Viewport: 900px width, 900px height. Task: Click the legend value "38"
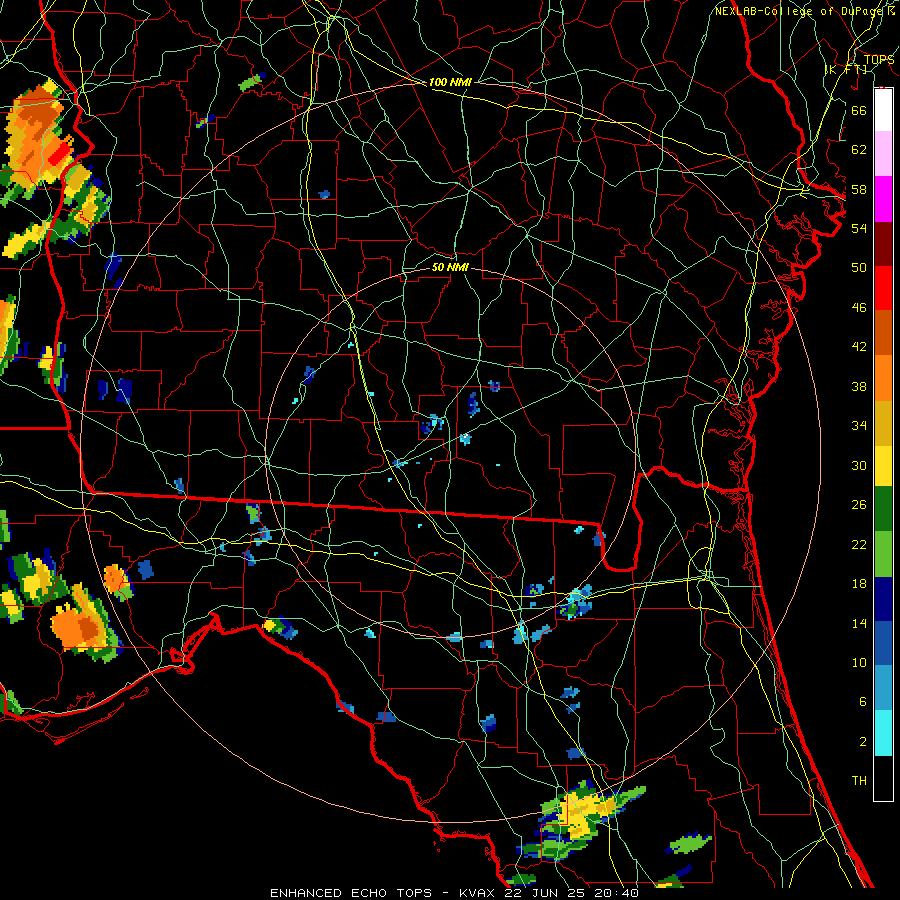pyautogui.click(x=859, y=387)
